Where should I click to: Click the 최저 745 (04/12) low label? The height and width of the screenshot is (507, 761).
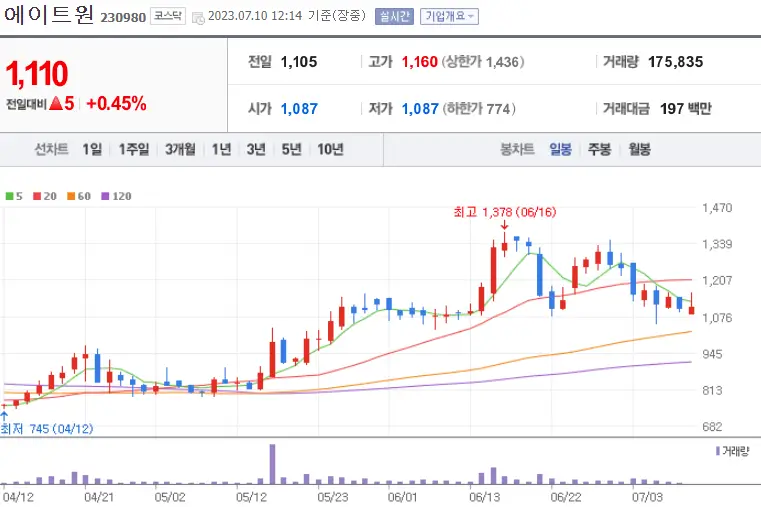(47, 429)
